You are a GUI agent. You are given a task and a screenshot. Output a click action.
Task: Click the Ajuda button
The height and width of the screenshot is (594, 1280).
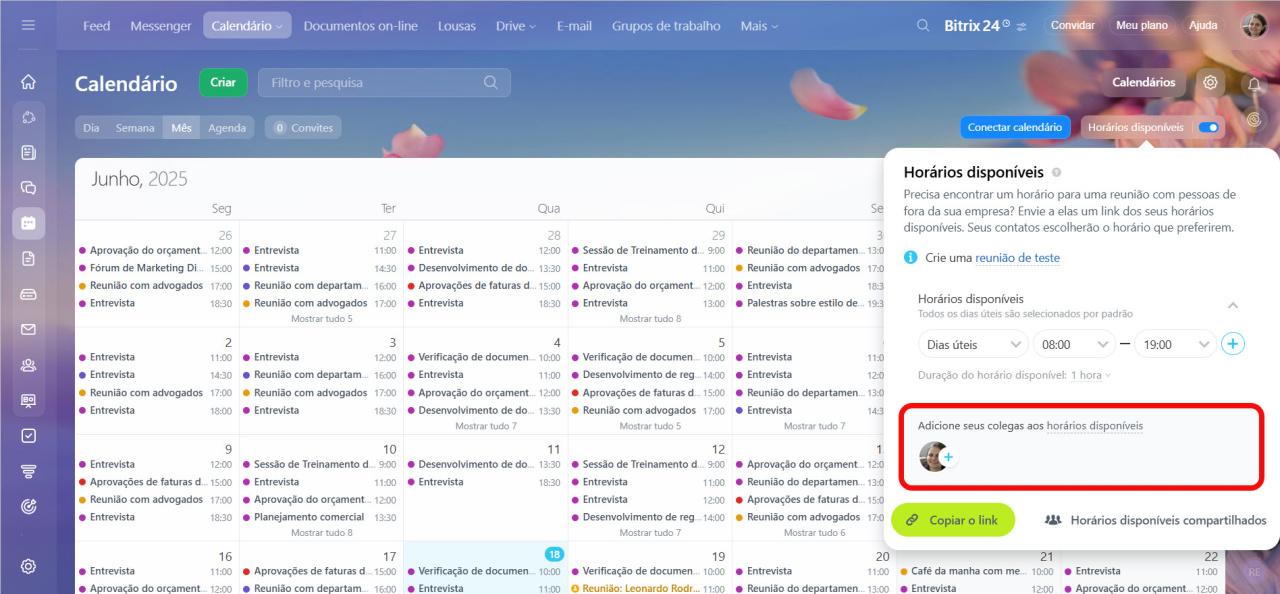1203,26
